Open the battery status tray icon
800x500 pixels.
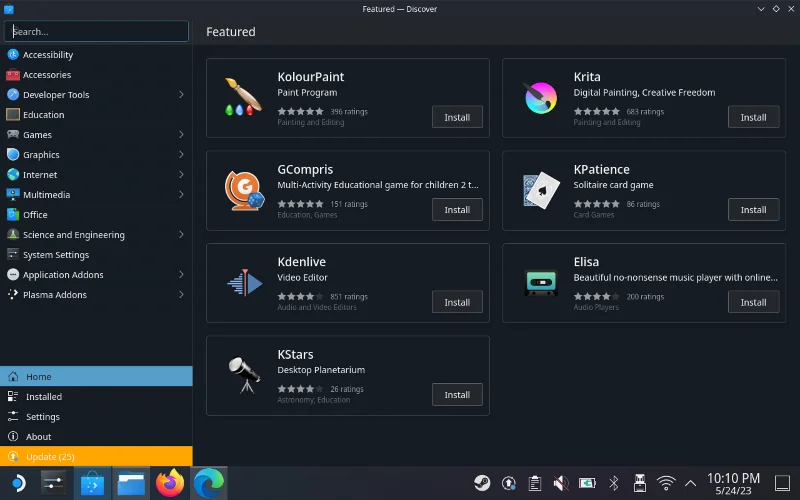click(x=587, y=483)
